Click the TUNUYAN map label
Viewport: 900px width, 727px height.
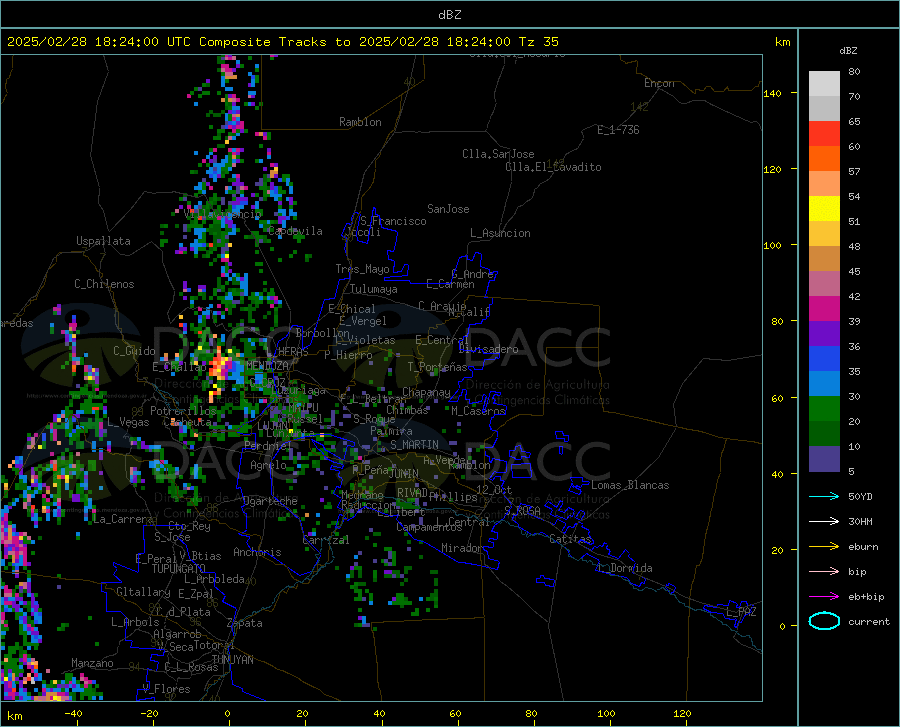232,660
